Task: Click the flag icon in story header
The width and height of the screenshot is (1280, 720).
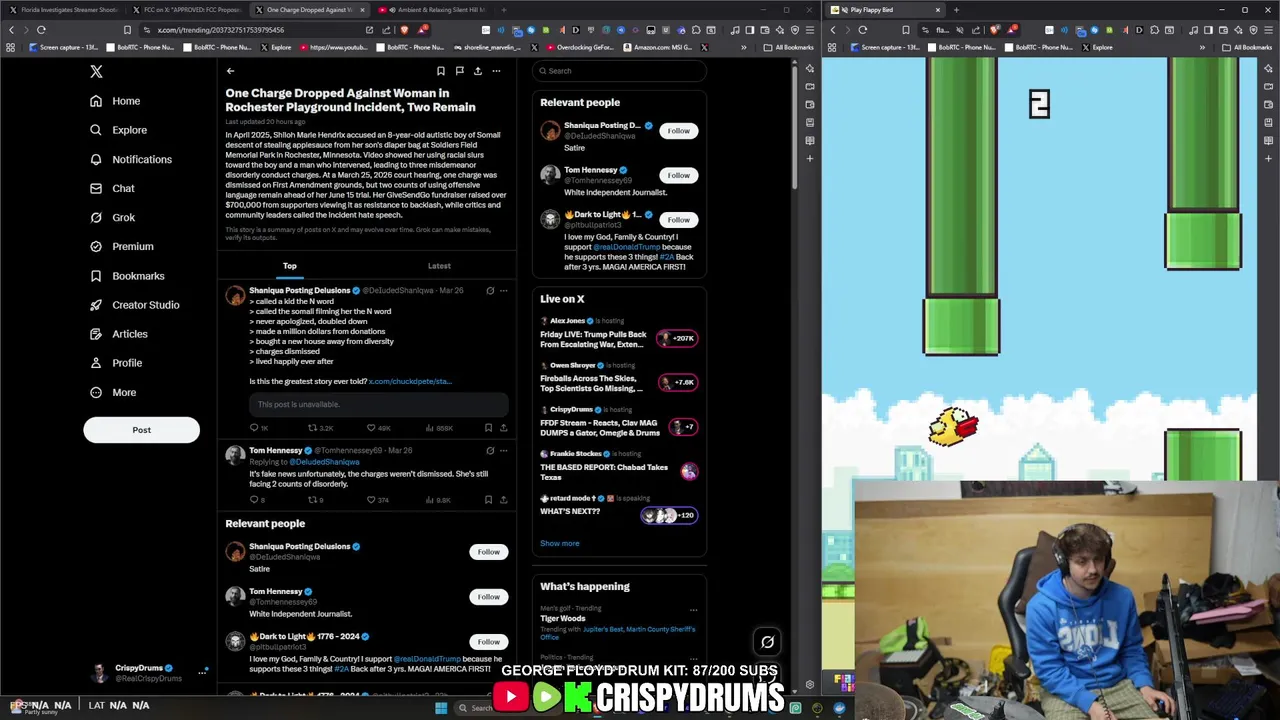Action: click(x=459, y=71)
